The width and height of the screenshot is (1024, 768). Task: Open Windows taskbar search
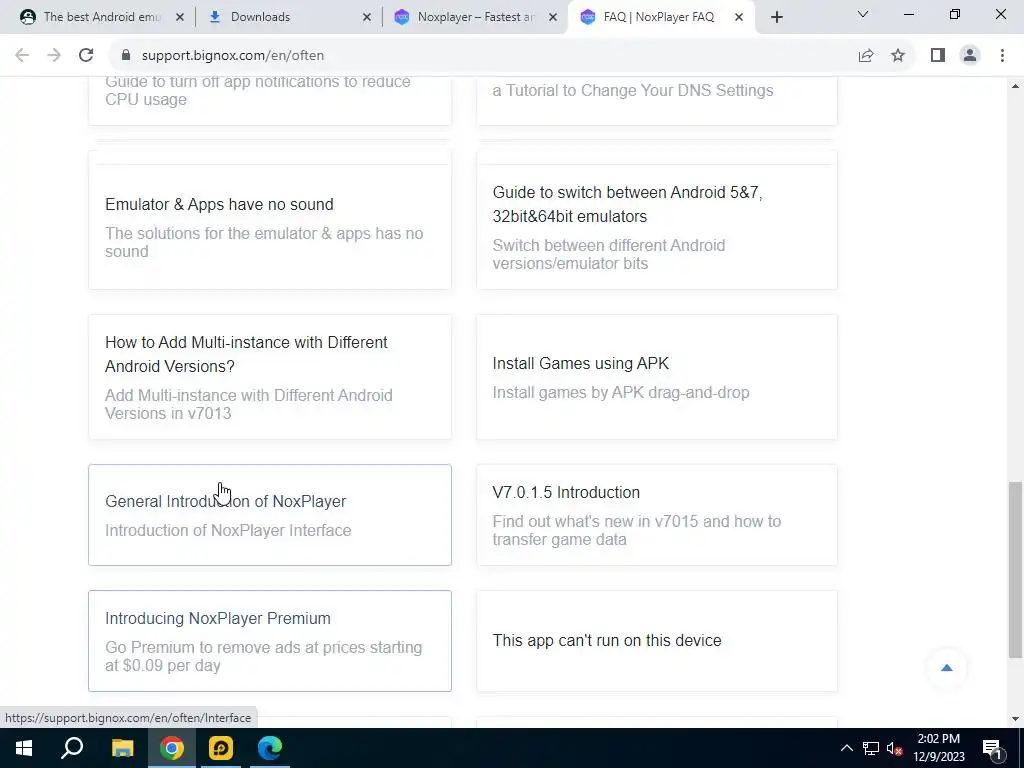tap(72, 748)
